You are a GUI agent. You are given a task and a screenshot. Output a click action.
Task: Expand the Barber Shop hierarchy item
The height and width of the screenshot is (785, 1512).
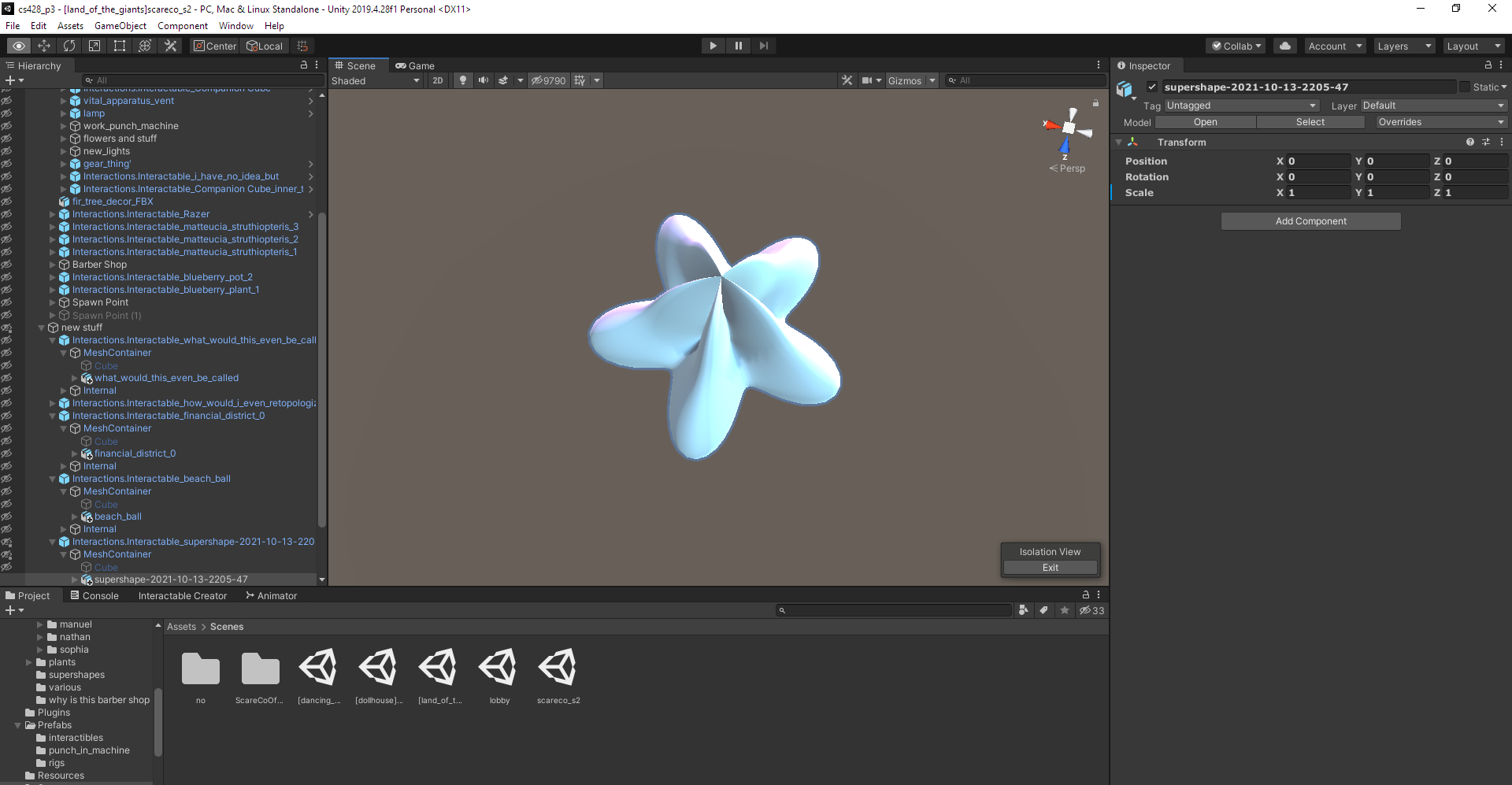[53, 265]
